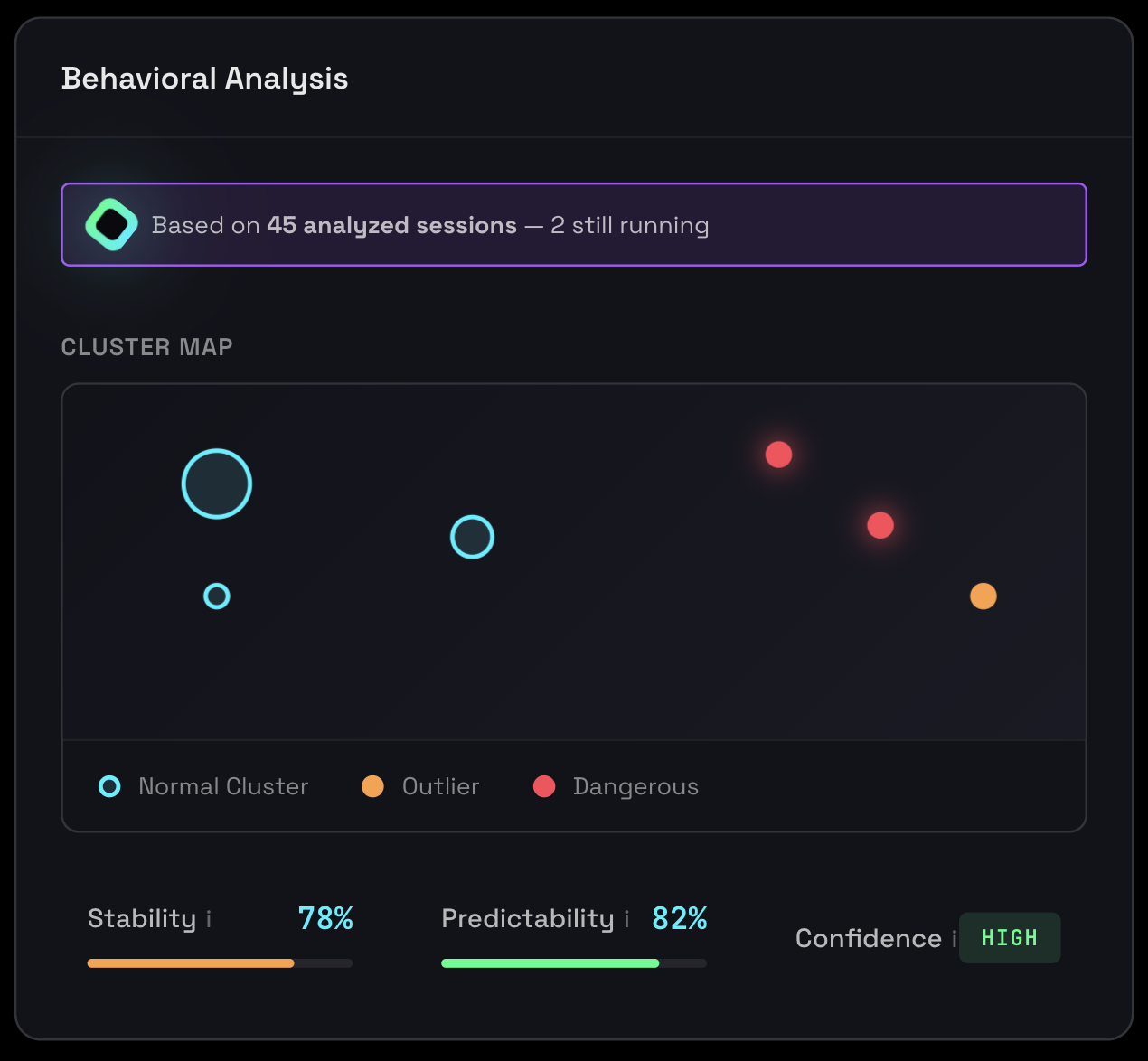1148x1061 pixels.
Task: Click the analyzed sessions banner area
Action: (574, 224)
